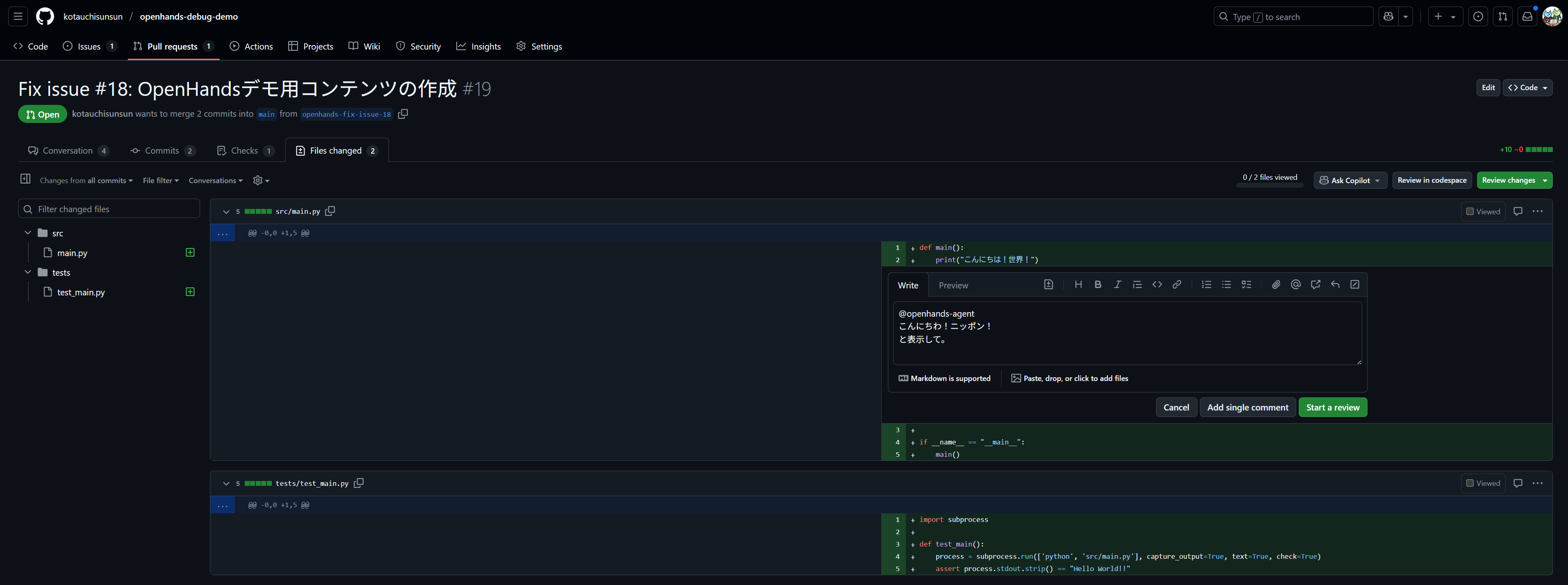This screenshot has width=1568, height=585.
Task: Copy the head branch name icon
Action: click(x=403, y=114)
